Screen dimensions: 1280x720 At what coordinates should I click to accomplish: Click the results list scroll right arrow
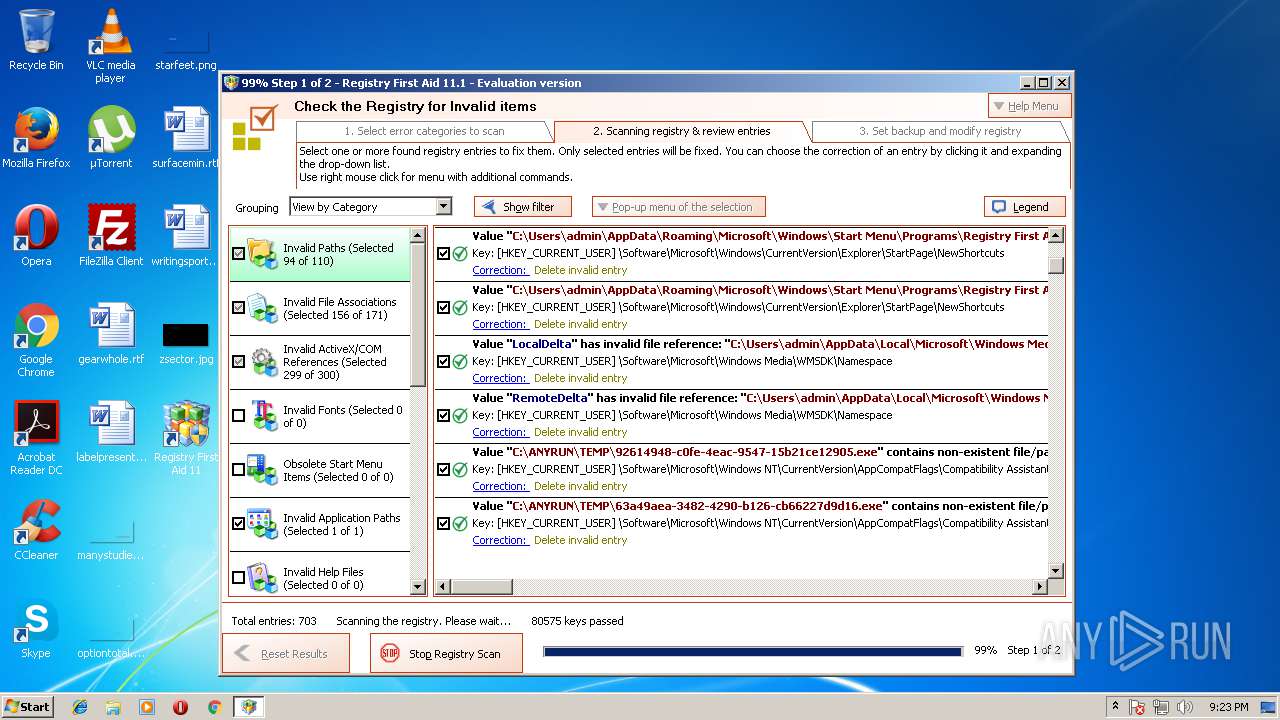point(1040,587)
